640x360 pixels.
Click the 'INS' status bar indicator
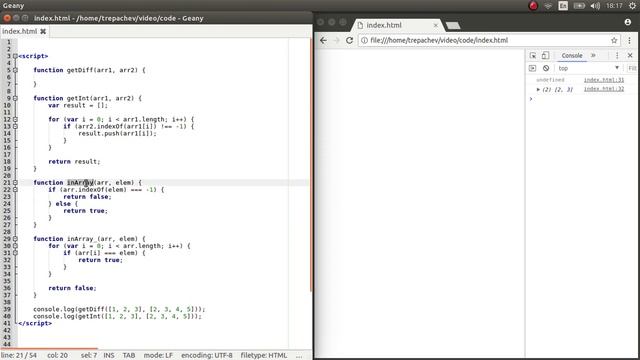[109, 356]
